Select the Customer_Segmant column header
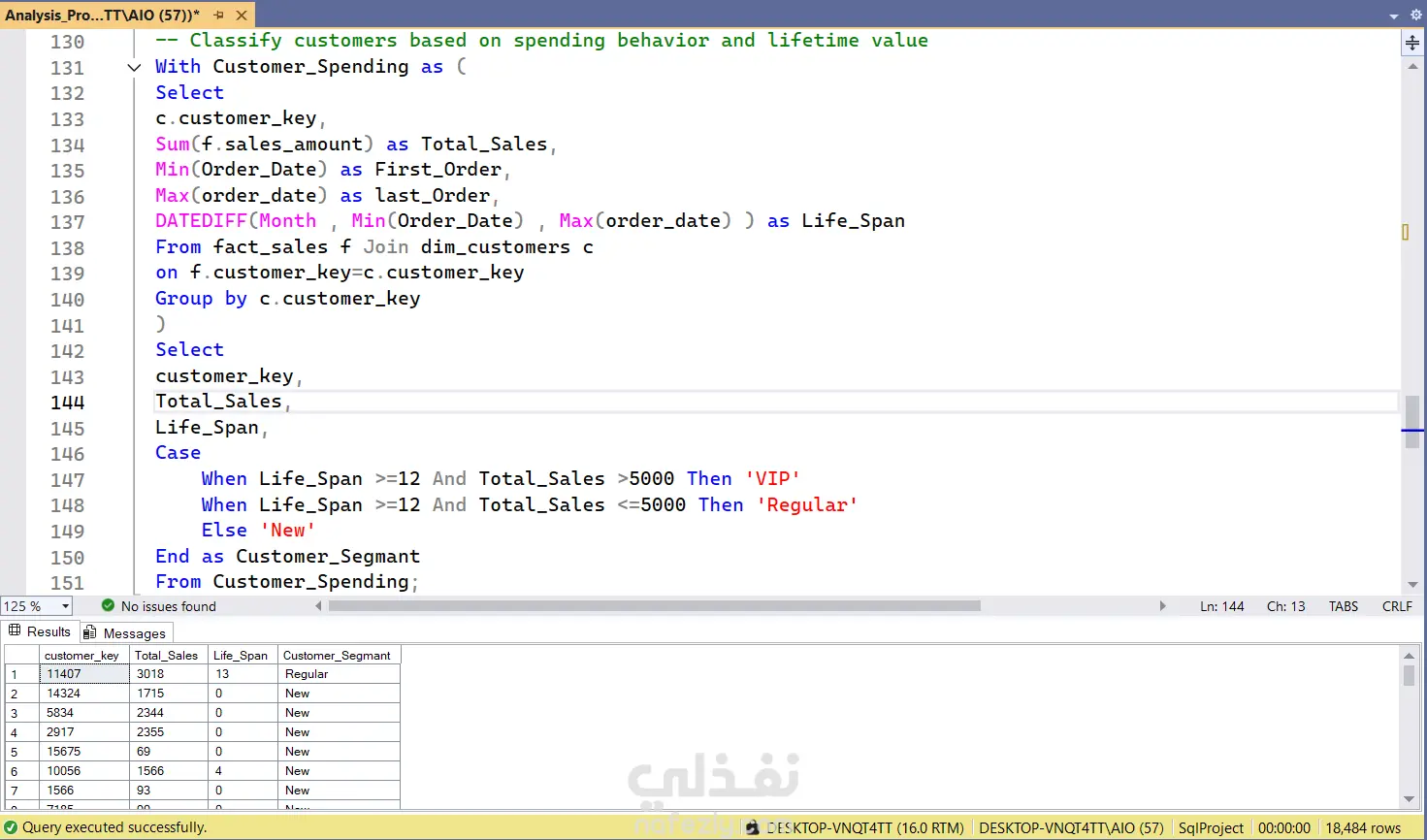This screenshot has width=1427, height=840. coord(339,656)
